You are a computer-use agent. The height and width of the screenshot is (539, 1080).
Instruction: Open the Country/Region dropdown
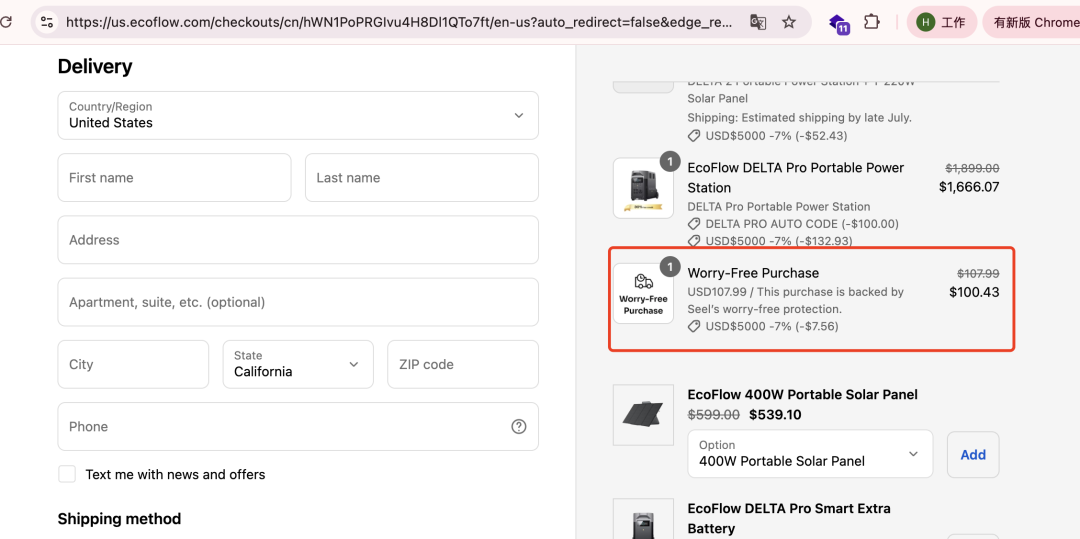[x=298, y=115]
